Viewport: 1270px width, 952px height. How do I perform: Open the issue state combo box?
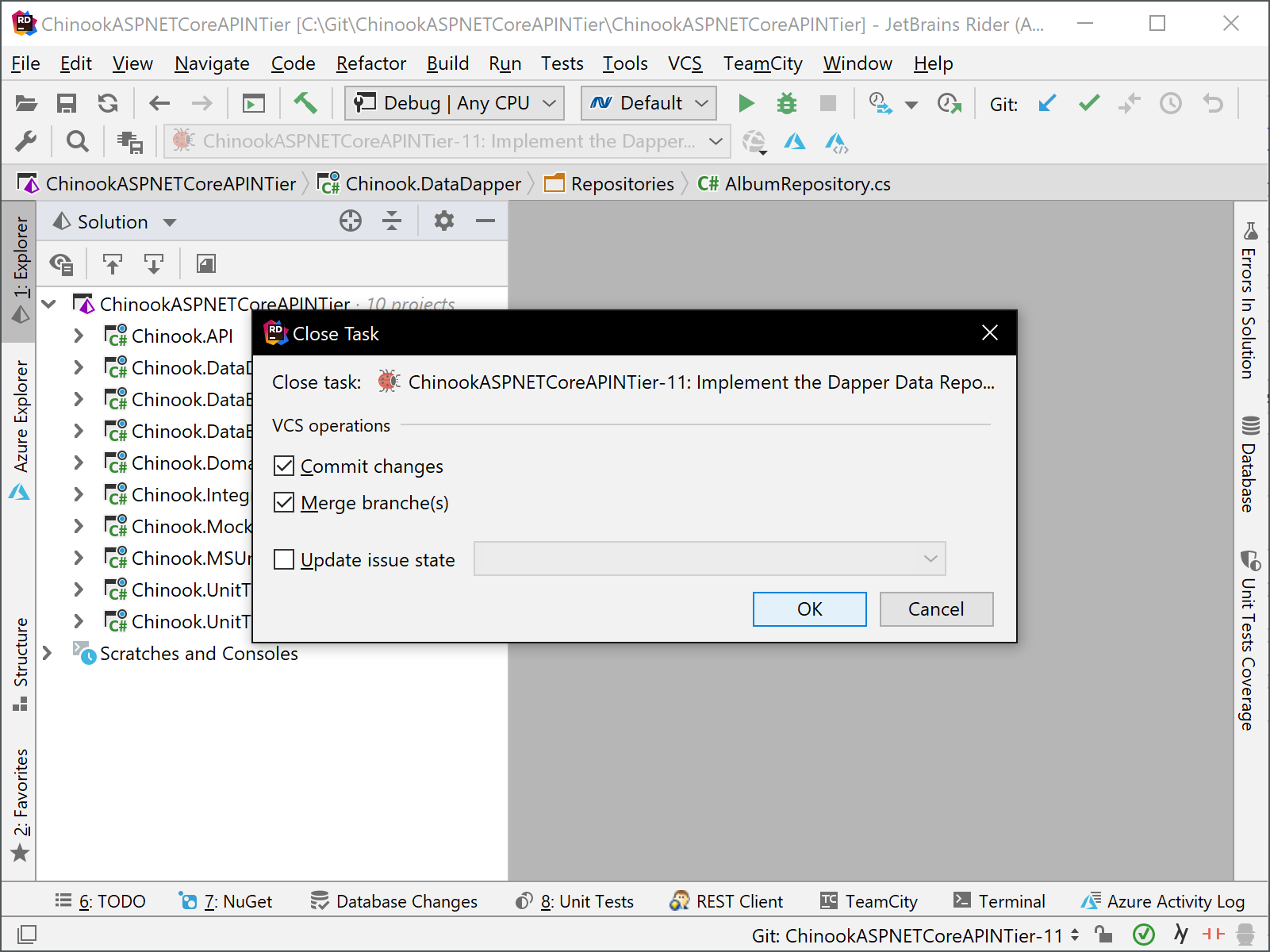[710, 559]
